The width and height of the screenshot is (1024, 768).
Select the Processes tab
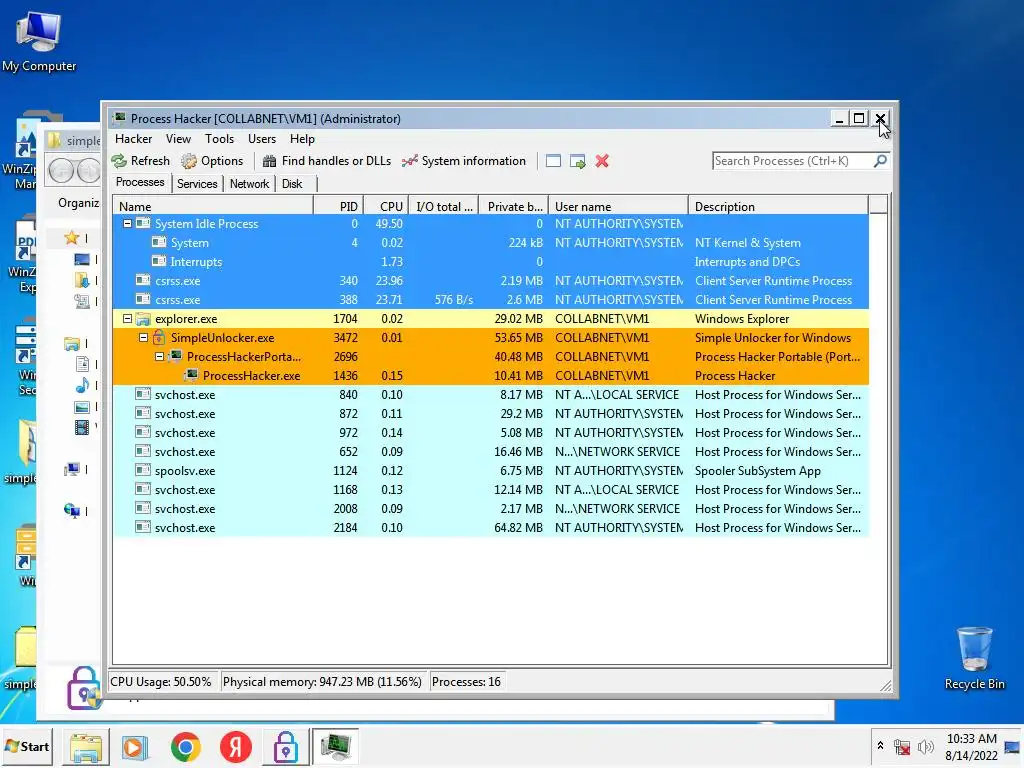click(140, 182)
